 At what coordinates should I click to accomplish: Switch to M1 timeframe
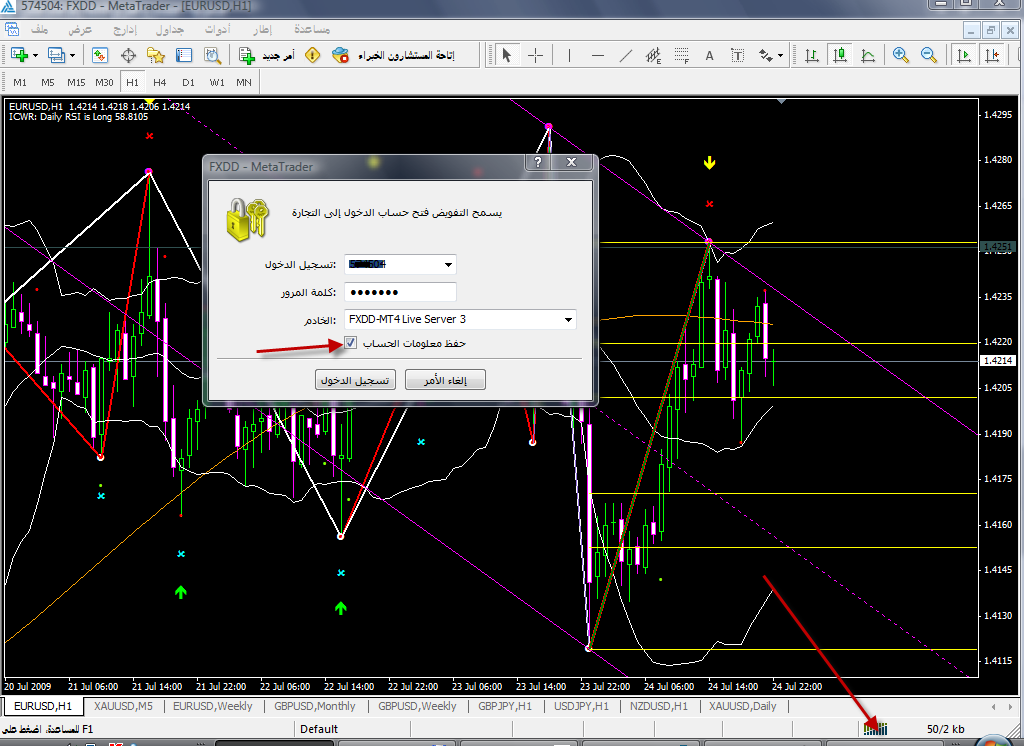click(x=20, y=82)
